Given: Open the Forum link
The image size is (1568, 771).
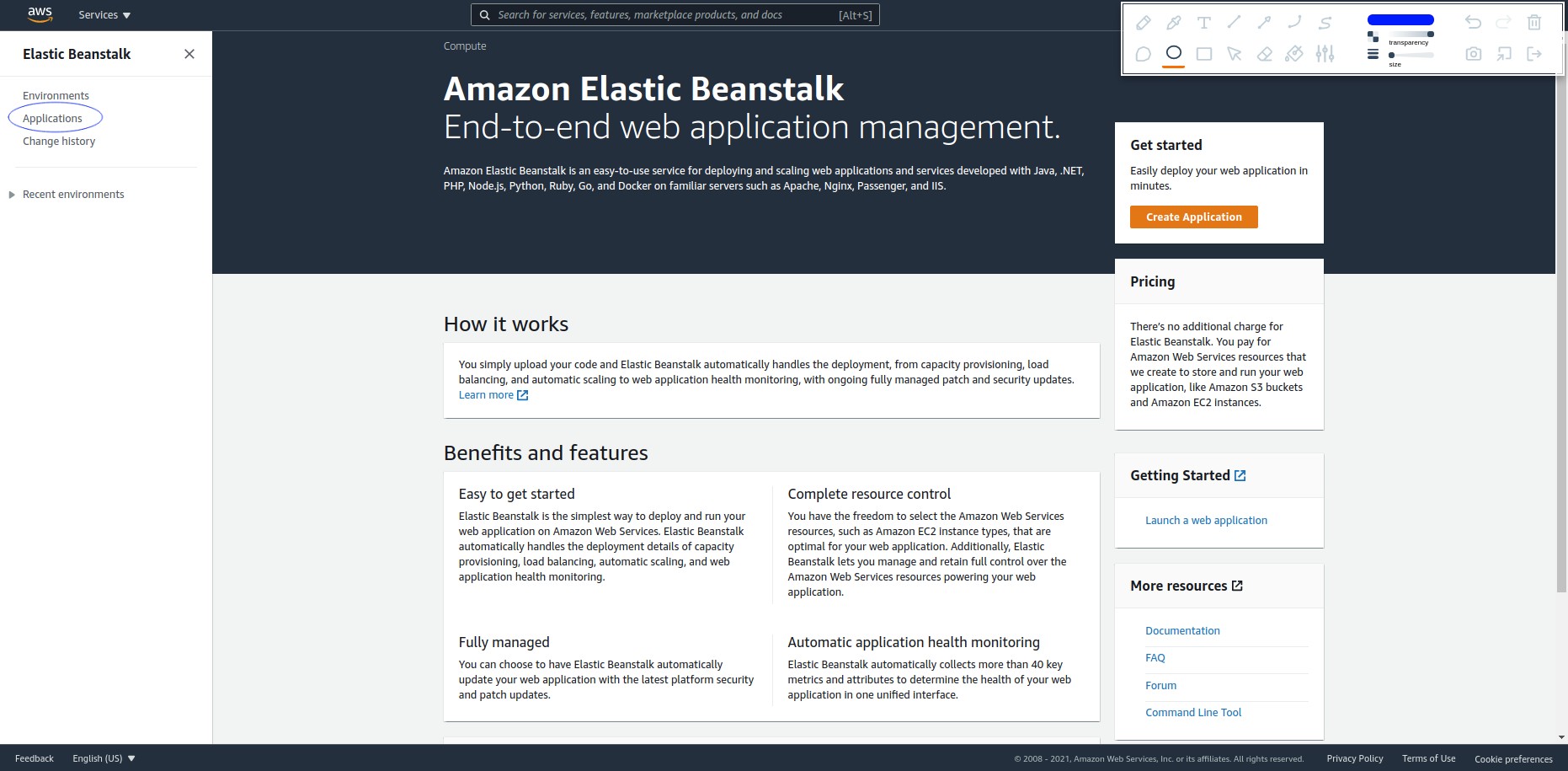Looking at the screenshot, I should (x=1160, y=685).
